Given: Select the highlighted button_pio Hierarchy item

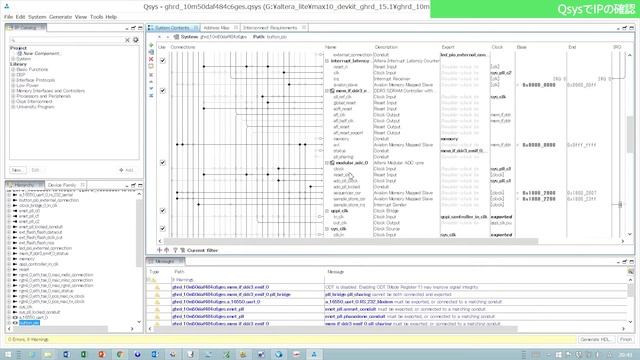Looking at the screenshot, I should click(29, 323).
